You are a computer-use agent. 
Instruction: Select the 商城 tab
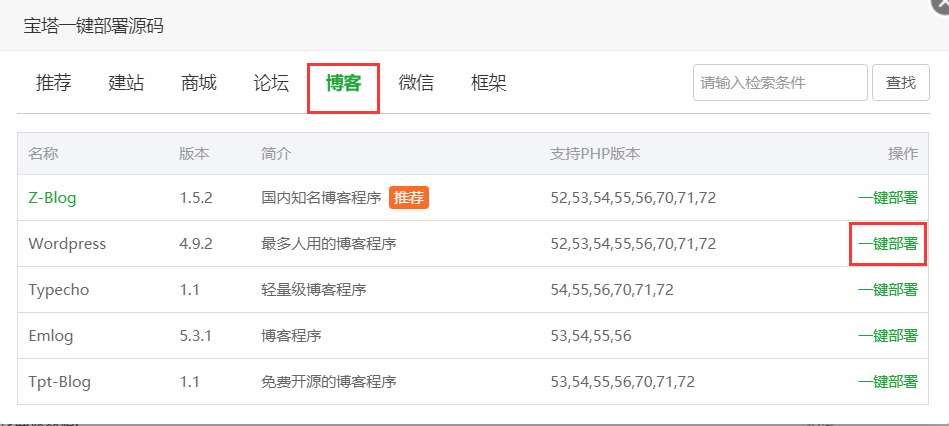point(199,83)
